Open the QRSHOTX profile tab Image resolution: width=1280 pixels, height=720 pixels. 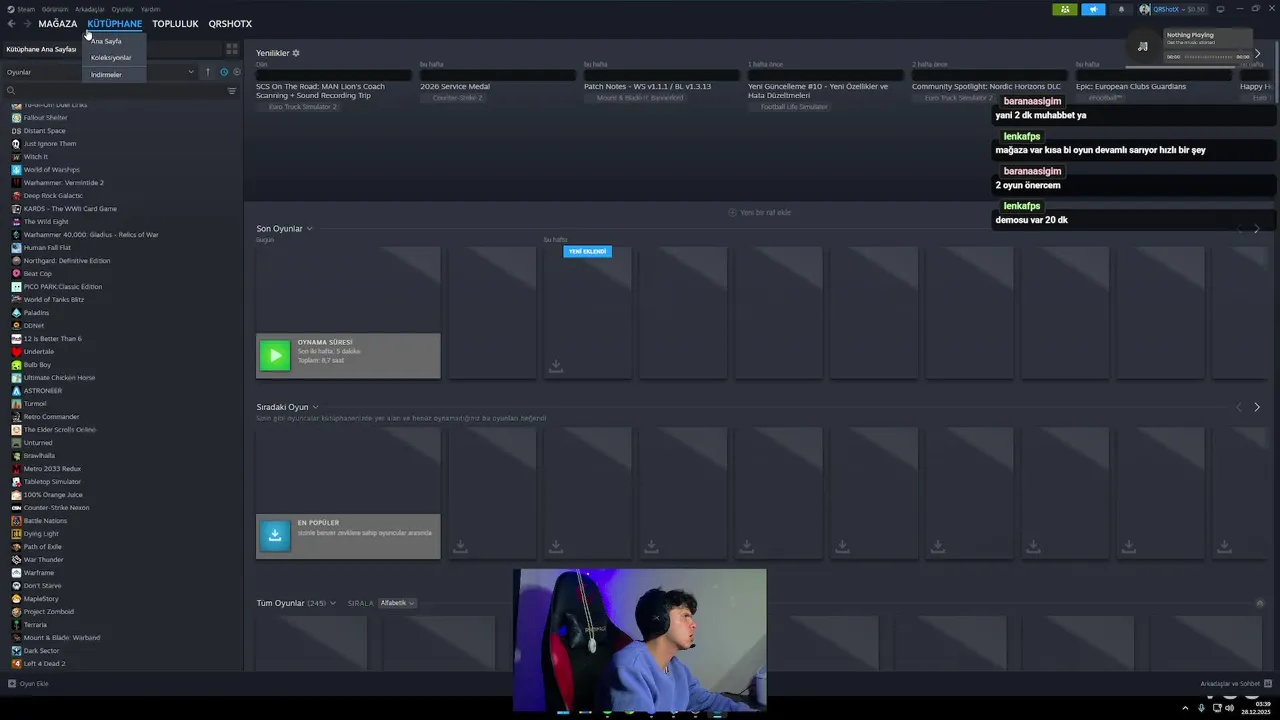pos(230,24)
